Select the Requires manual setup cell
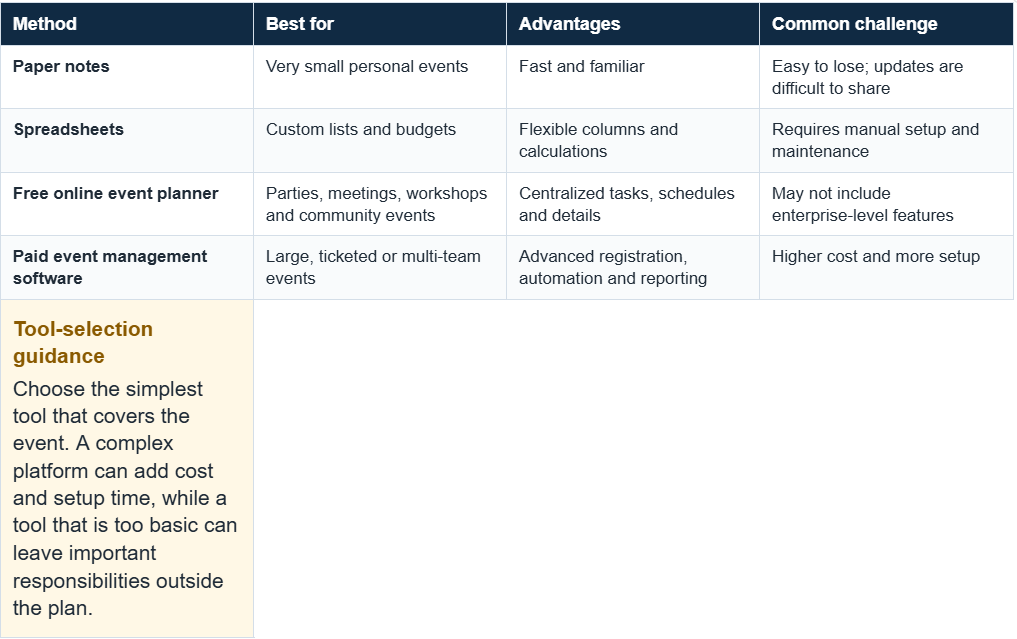Screen dimensions: 1017x639 pos(886,140)
